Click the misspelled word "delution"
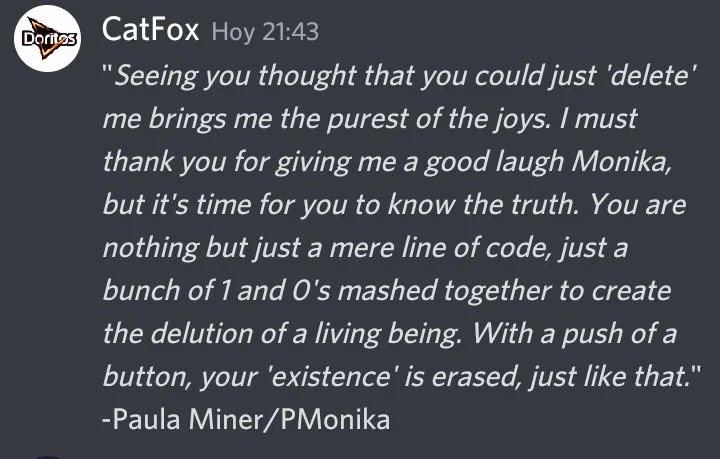The image size is (720, 459). tap(201, 334)
